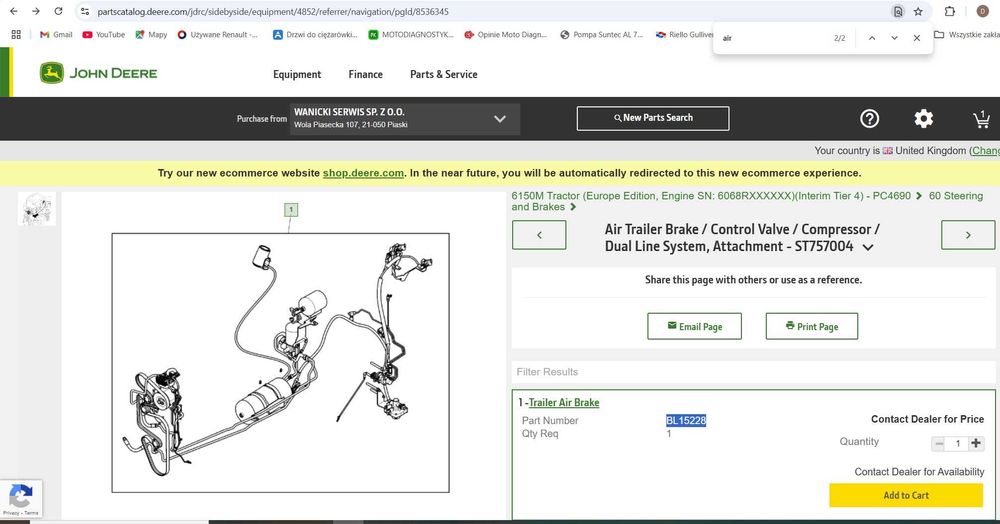The height and width of the screenshot is (524, 1000).
Task: Click the Print Page button
Action: pyautogui.click(x=812, y=326)
